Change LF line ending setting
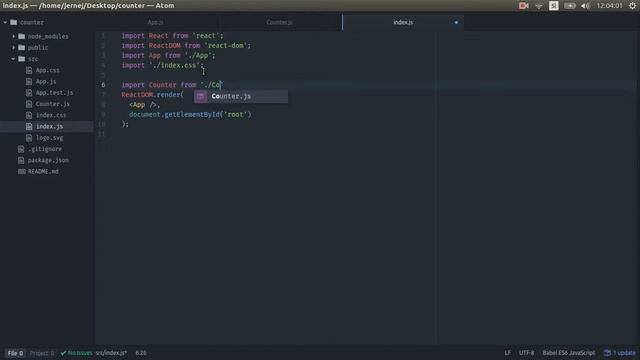Image resolution: width=640 pixels, height=360 pixels. [507, 353]
